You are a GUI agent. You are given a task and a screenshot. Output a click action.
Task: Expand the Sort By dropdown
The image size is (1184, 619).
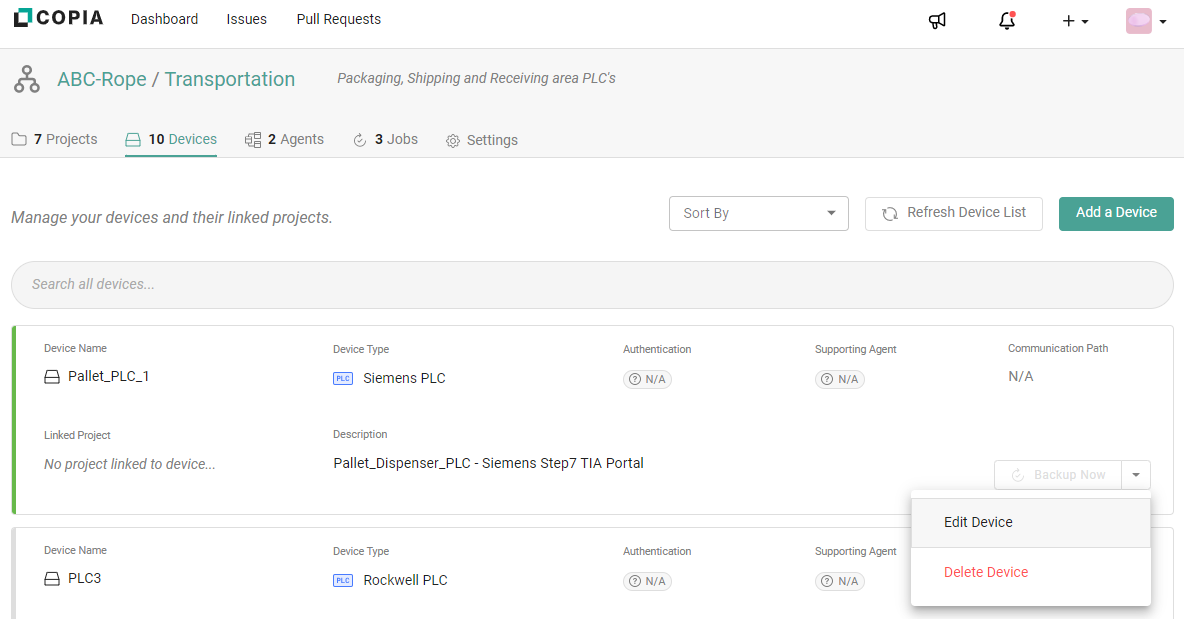pos(758,213)
